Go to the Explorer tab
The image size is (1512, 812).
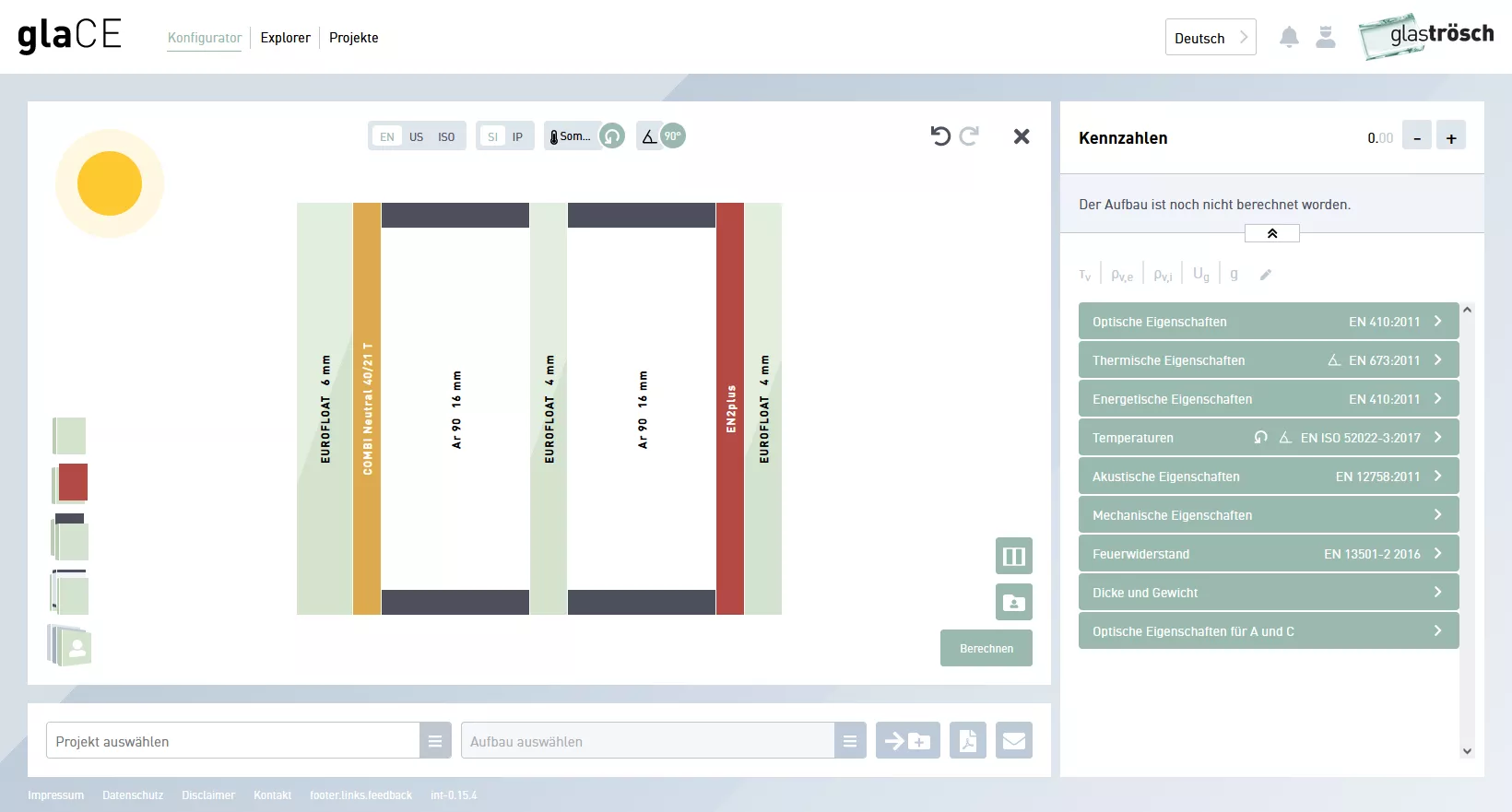click(286, 38)
